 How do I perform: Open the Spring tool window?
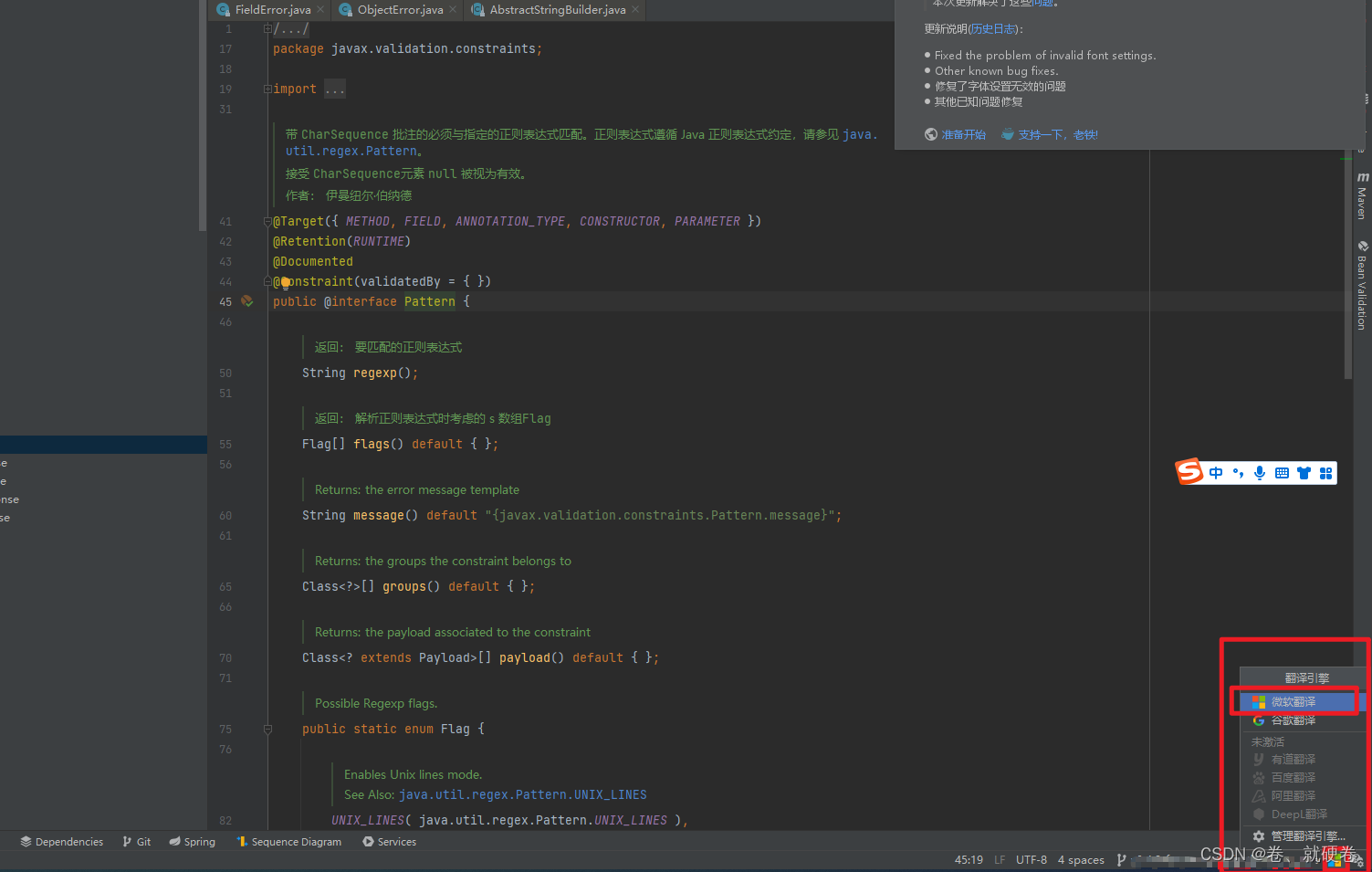click(x=192, y=842)
